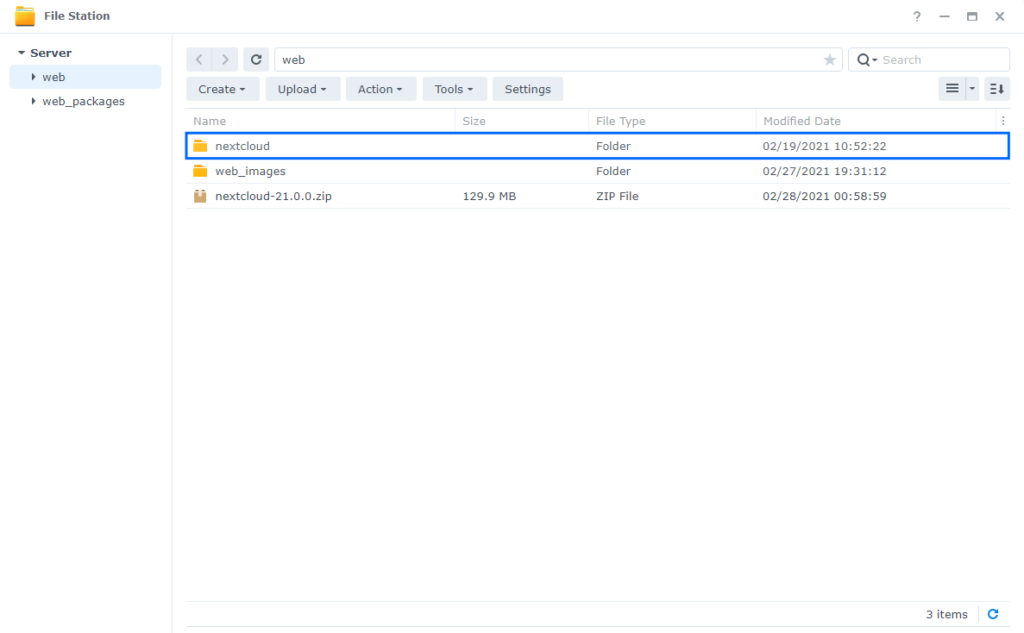Viewport: 1024px width, 633px height.
Task: Open column options via the three-dot icon
Action: point(1003,120)
